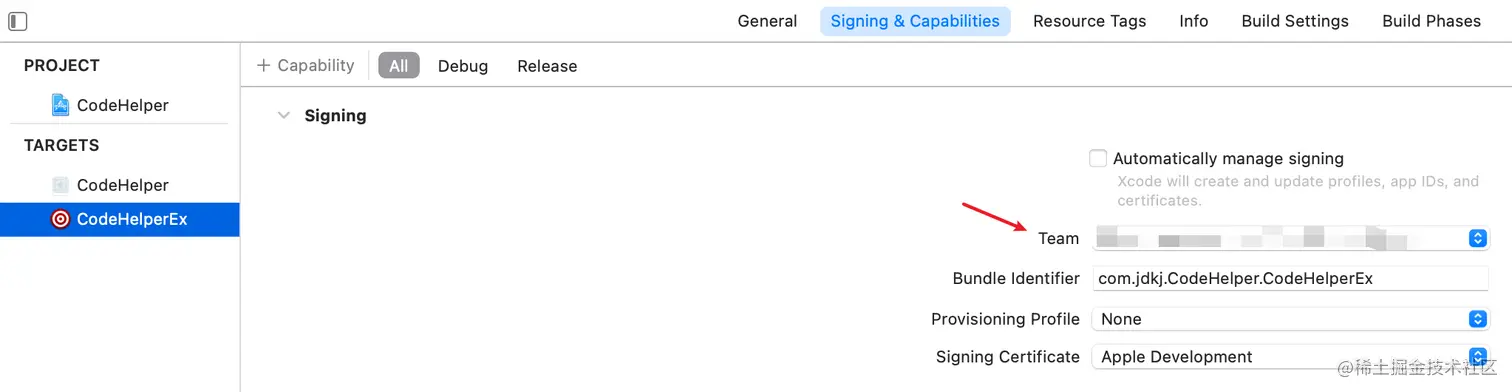Switch to the General tab
This screenshot has height=392, width=1512.
click(x=767, y=21)
